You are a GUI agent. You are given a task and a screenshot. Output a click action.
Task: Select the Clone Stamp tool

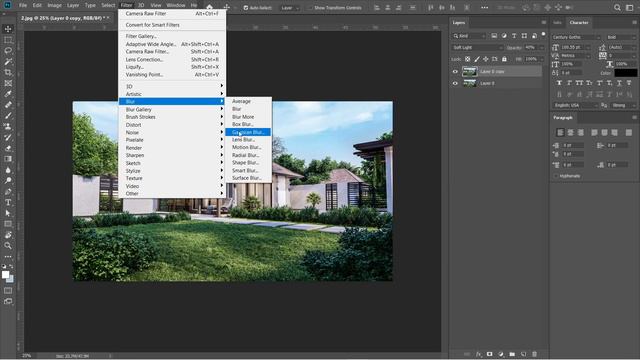pyautogui.click(x=8, y=127)
